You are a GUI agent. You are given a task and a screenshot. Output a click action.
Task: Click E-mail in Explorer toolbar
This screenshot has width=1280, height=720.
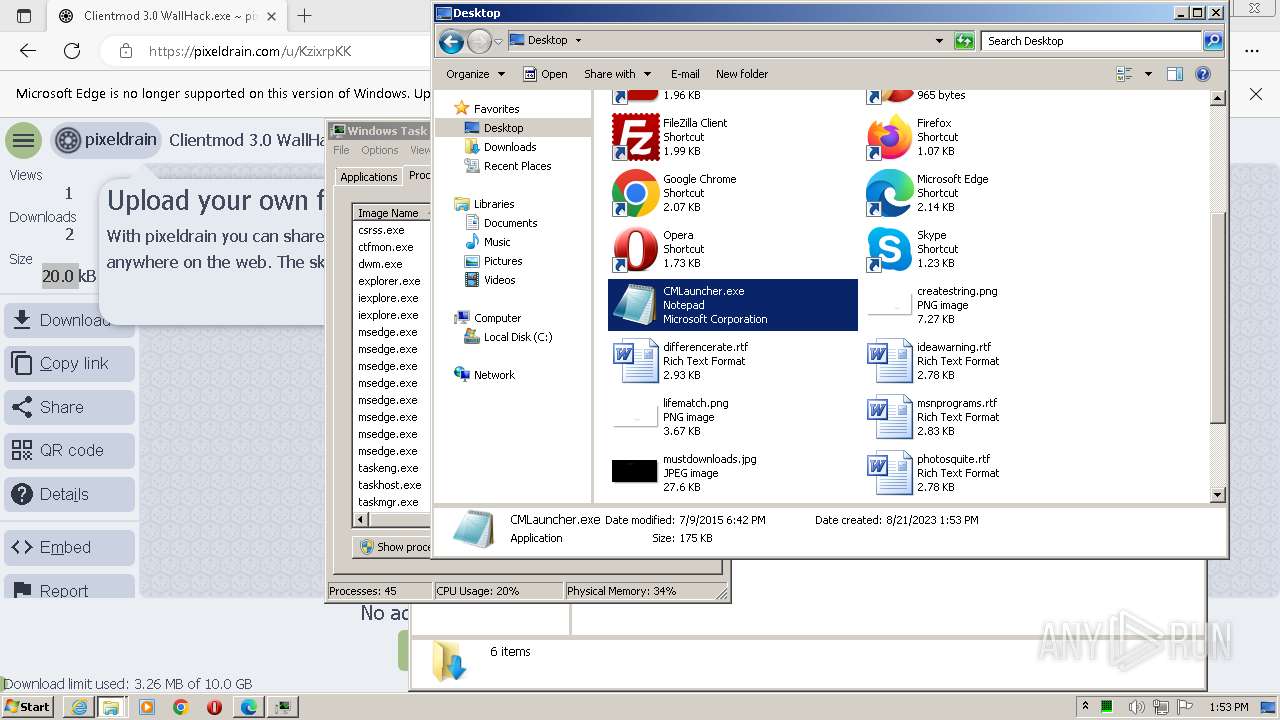(685, 74)
